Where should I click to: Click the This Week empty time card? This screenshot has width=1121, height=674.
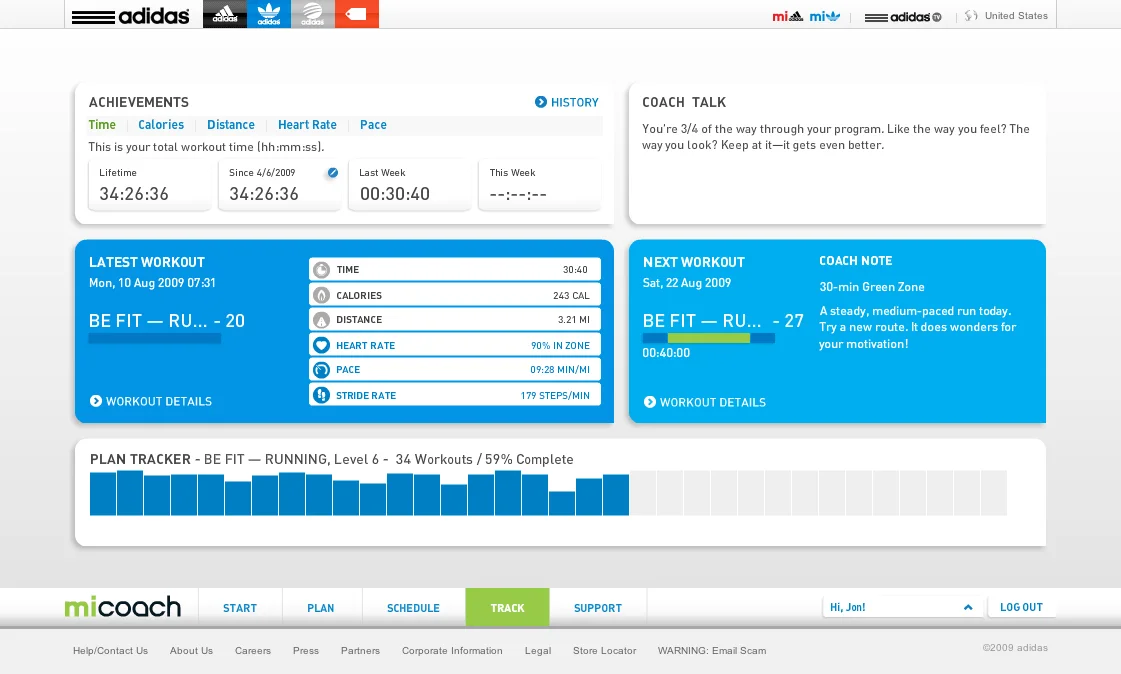(x=540, y=184)
